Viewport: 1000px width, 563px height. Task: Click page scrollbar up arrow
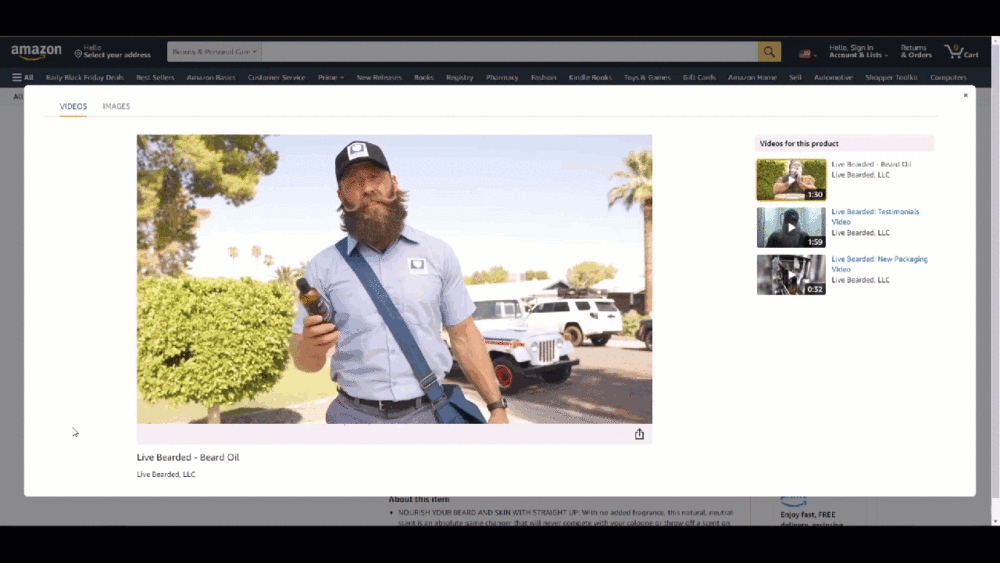(x=996, y=41)
